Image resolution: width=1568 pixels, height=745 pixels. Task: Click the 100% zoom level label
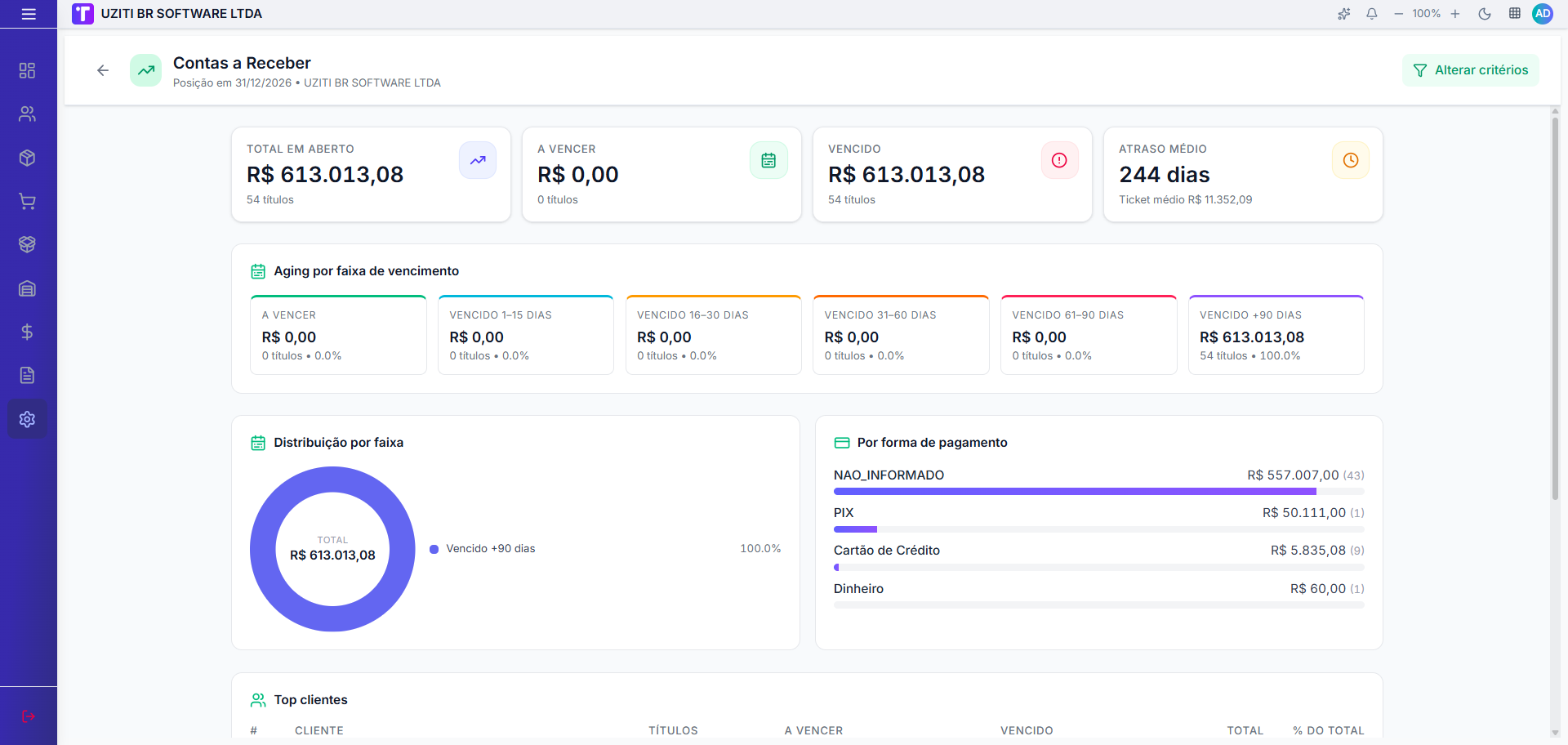tap(1427, 14)
